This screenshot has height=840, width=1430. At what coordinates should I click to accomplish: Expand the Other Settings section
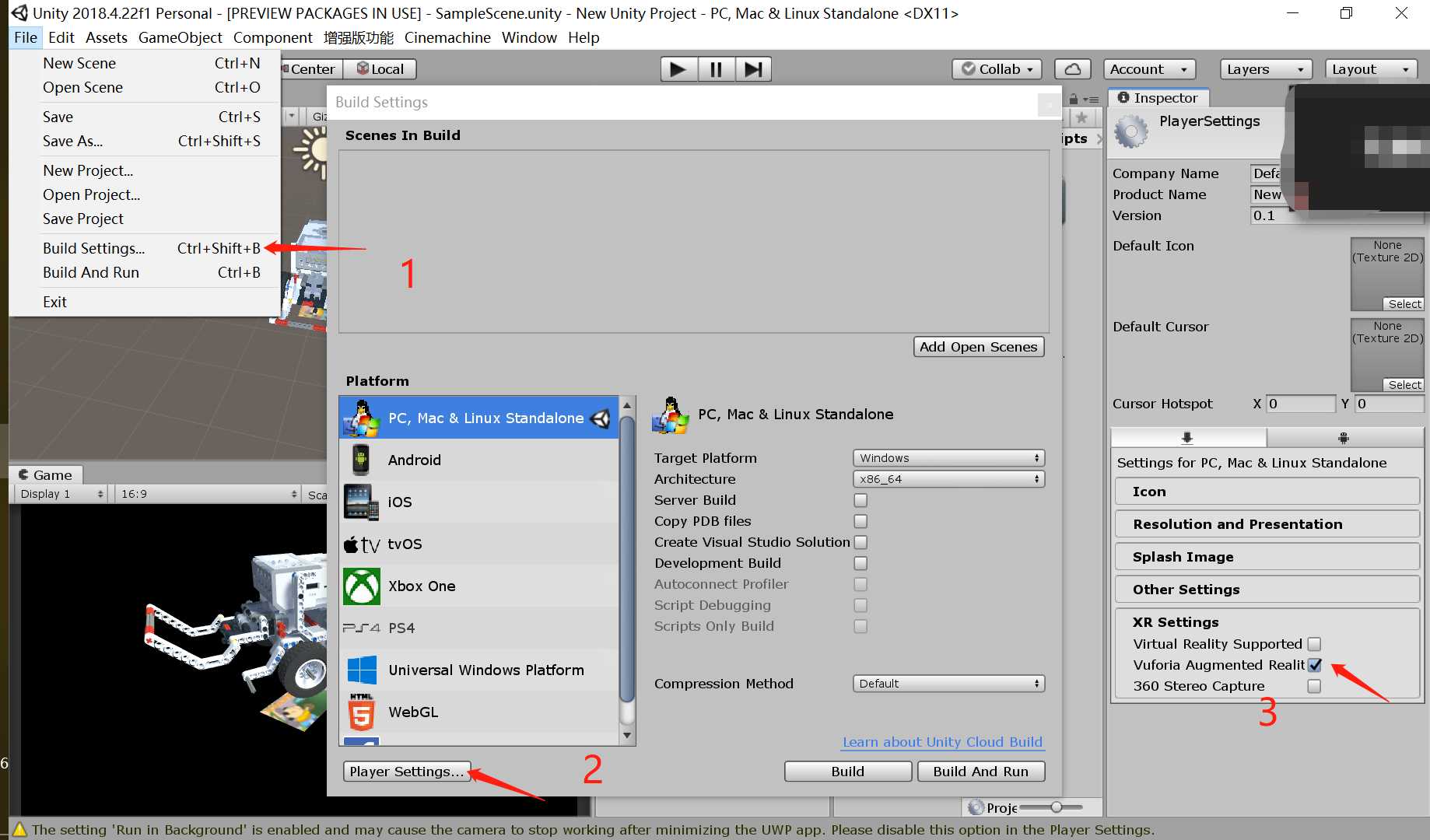[x=1267, y=590]
